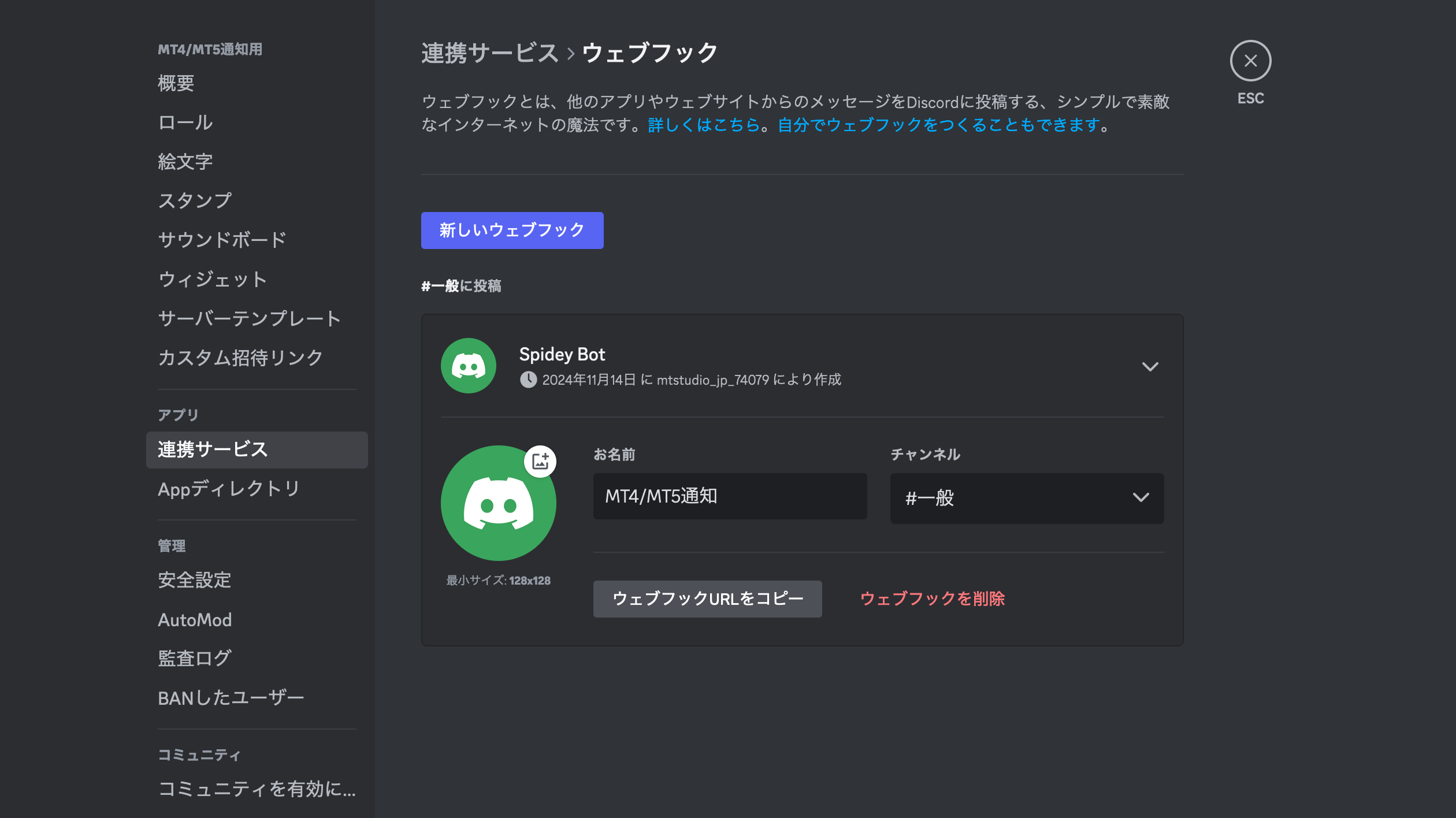Image resolution: width=1456 pixels, height=818 pixels.
Task: Click the お名前 field showing MT4/MT5通知
Action: 729,496
